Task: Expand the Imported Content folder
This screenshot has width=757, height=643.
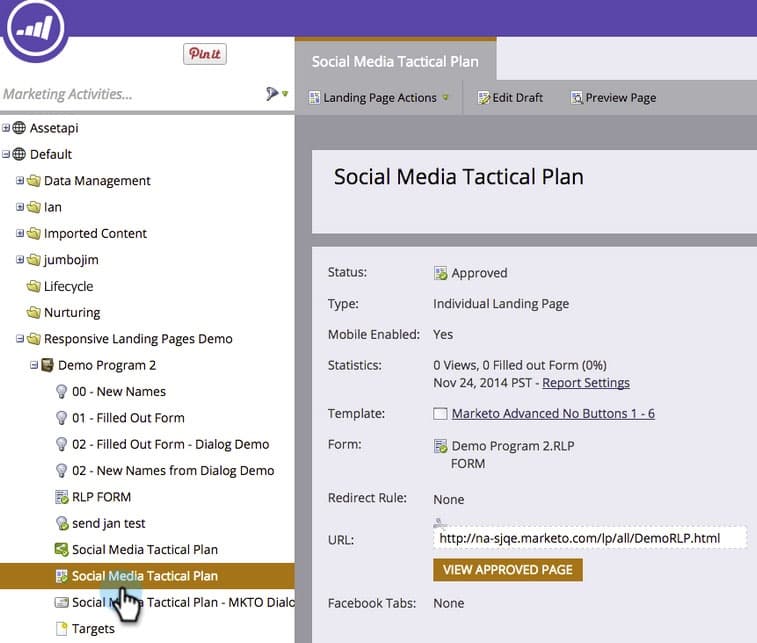Action: [x=20, y=233]
